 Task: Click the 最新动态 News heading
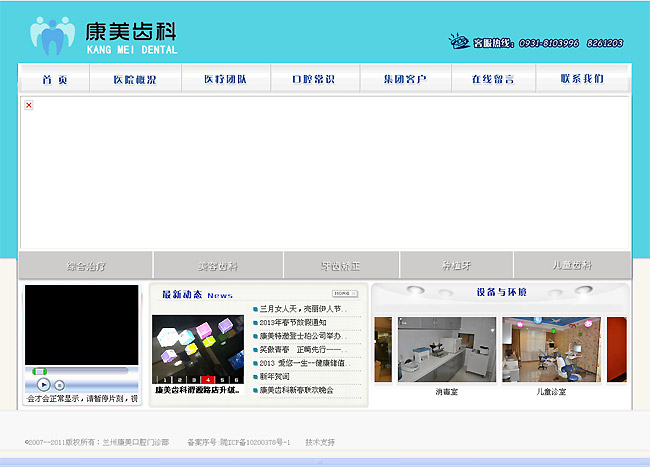(197, 295)
